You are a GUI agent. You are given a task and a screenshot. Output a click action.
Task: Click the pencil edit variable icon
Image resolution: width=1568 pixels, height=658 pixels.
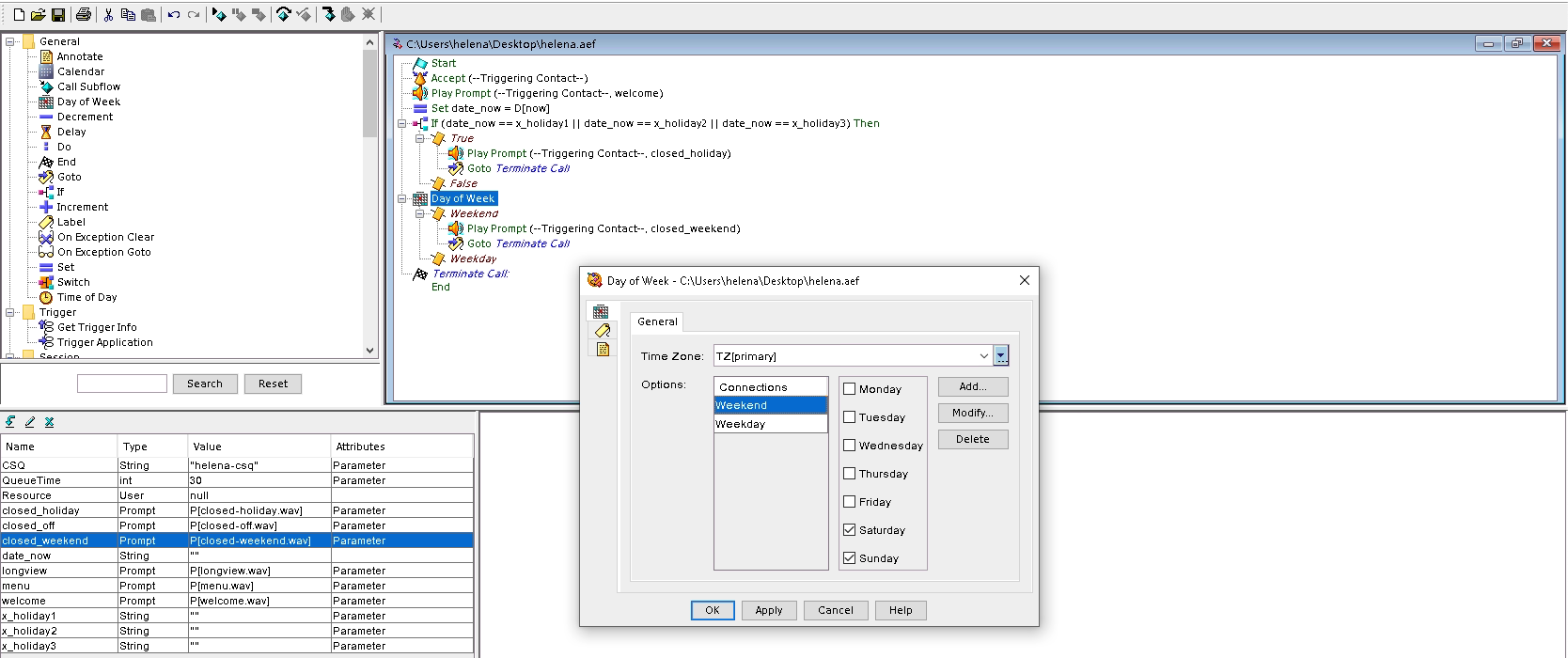tap(30, 422)
